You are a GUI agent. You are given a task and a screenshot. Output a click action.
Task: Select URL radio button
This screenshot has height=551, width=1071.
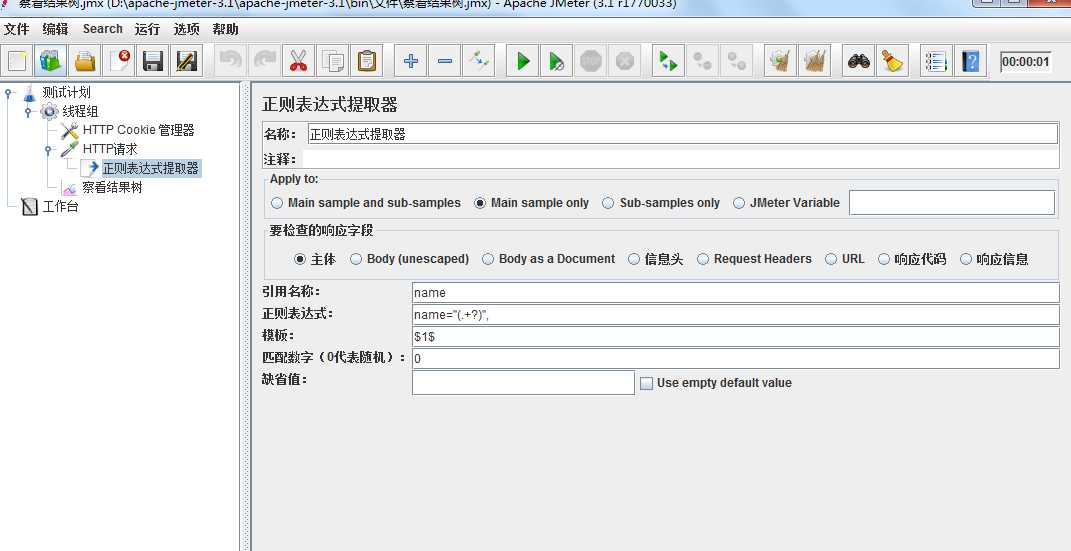(831, 259)
